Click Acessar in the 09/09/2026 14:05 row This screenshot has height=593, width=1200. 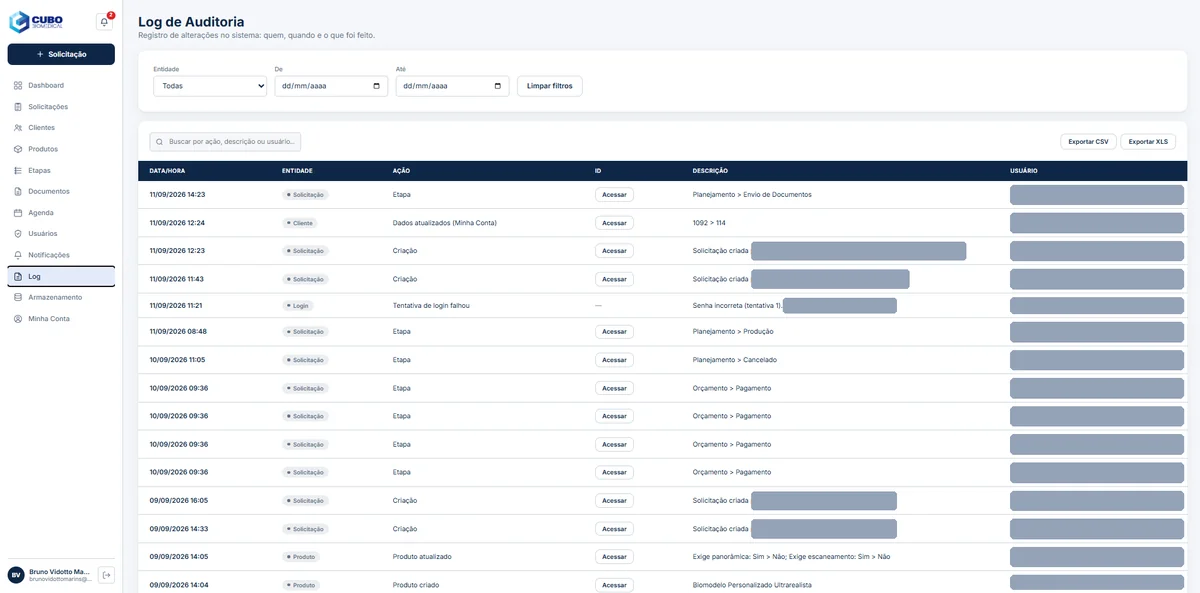614,557
